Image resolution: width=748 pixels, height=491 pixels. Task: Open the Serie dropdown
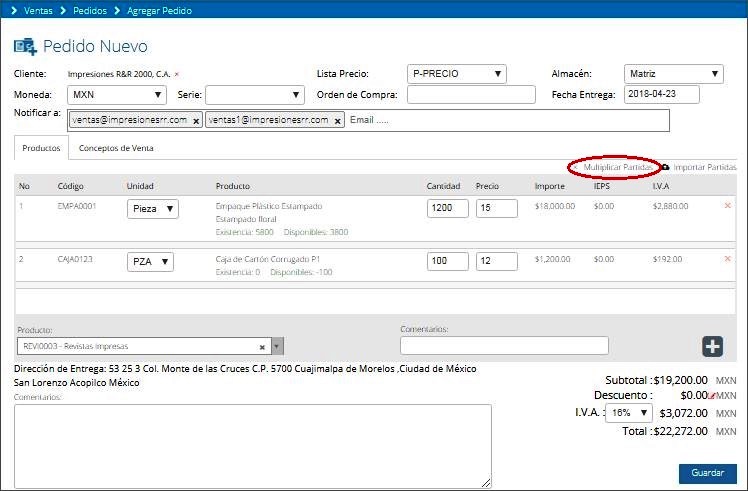click(x=255, y=95)
